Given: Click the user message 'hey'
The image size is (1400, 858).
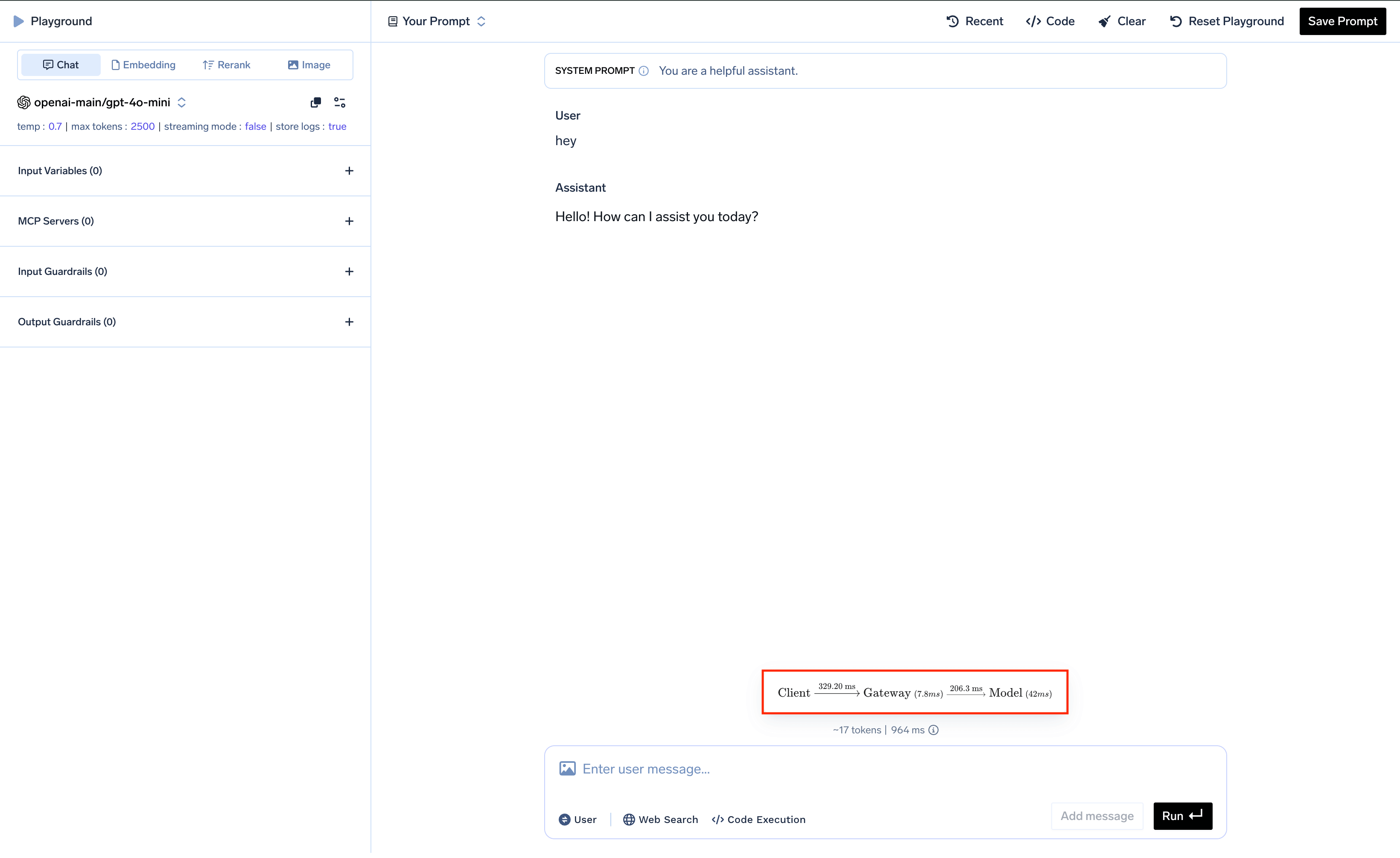Looking at the screenshot, I should tap(566, 141).
